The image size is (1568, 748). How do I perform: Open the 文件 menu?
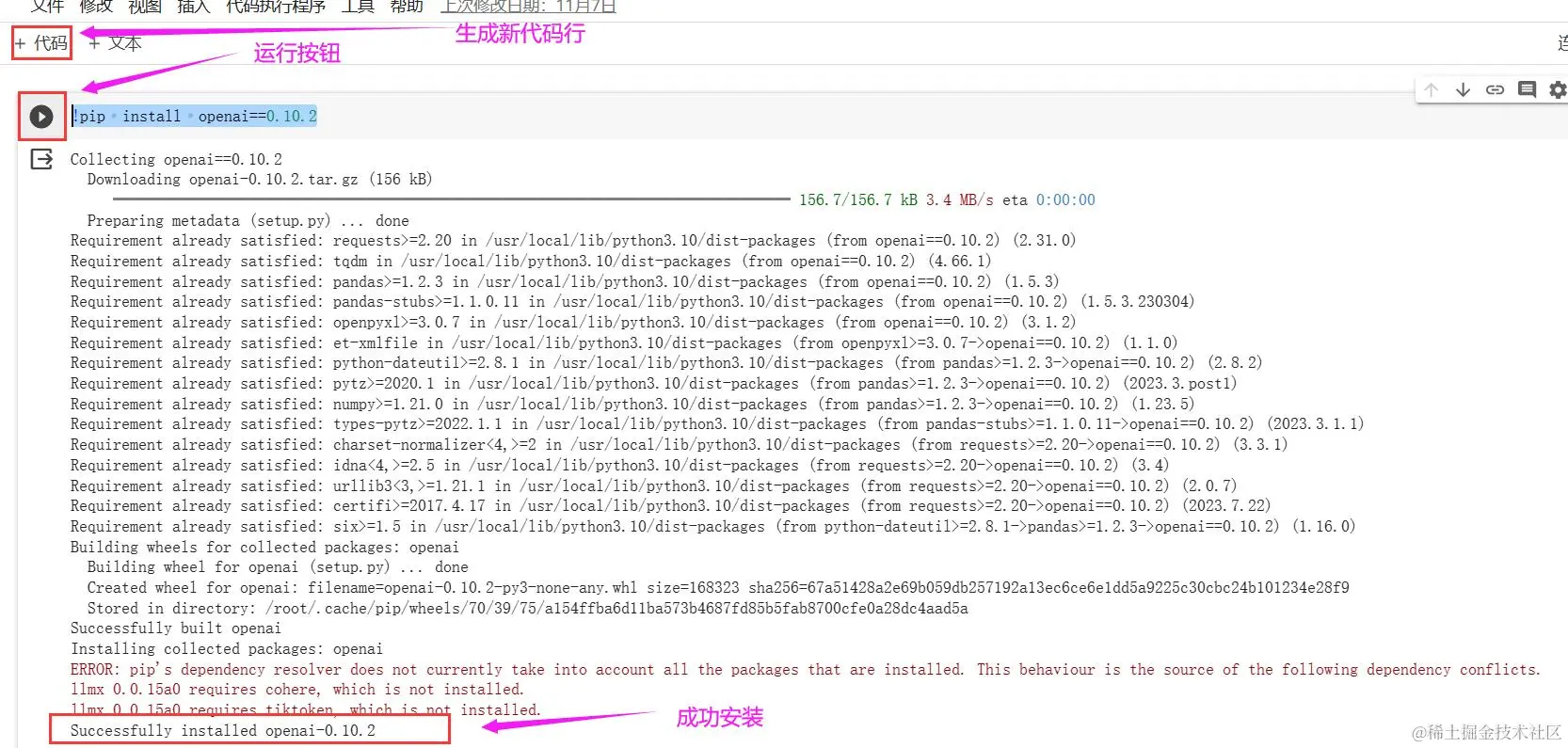47,7
